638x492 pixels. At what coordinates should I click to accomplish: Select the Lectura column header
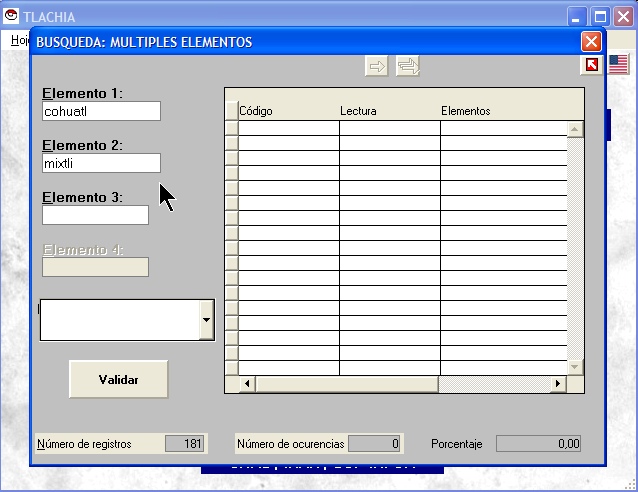389,111
